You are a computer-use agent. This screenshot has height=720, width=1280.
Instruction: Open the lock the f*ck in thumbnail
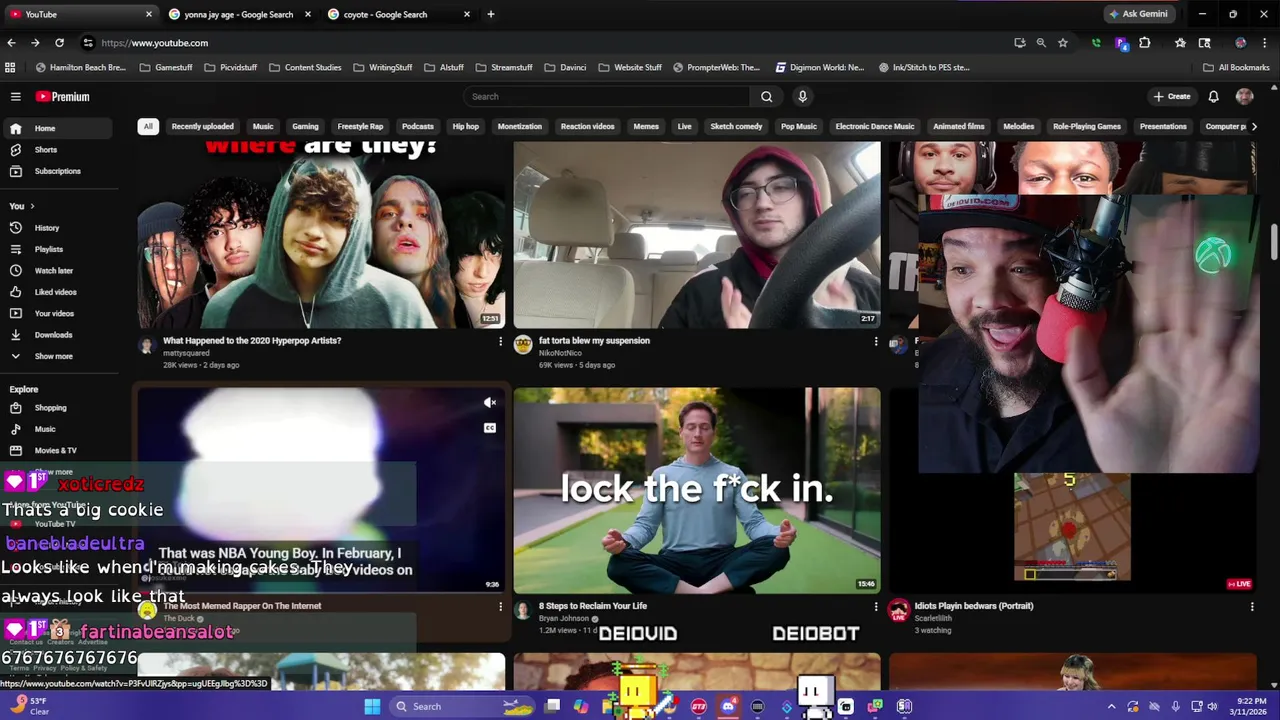(x=697, y=490)
